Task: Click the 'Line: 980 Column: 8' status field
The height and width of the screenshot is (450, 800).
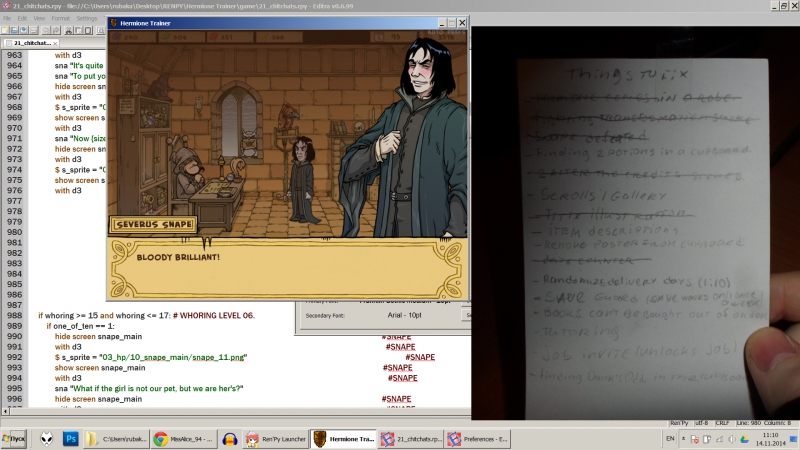Action: 764,423
